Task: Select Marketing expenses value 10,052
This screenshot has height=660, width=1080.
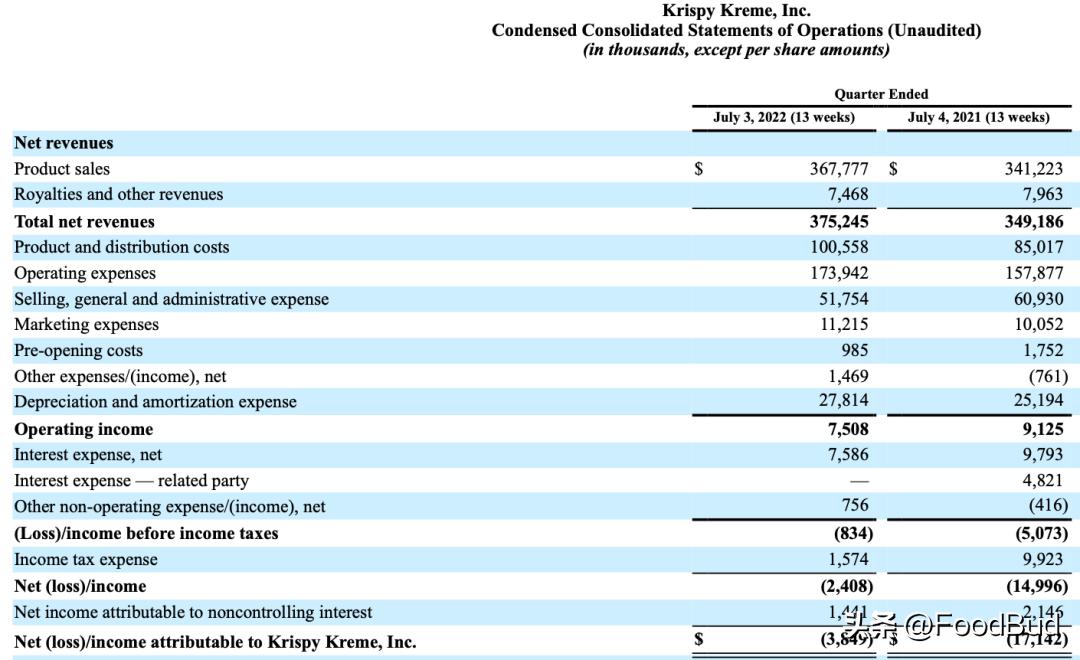Action: [1038, 324]
